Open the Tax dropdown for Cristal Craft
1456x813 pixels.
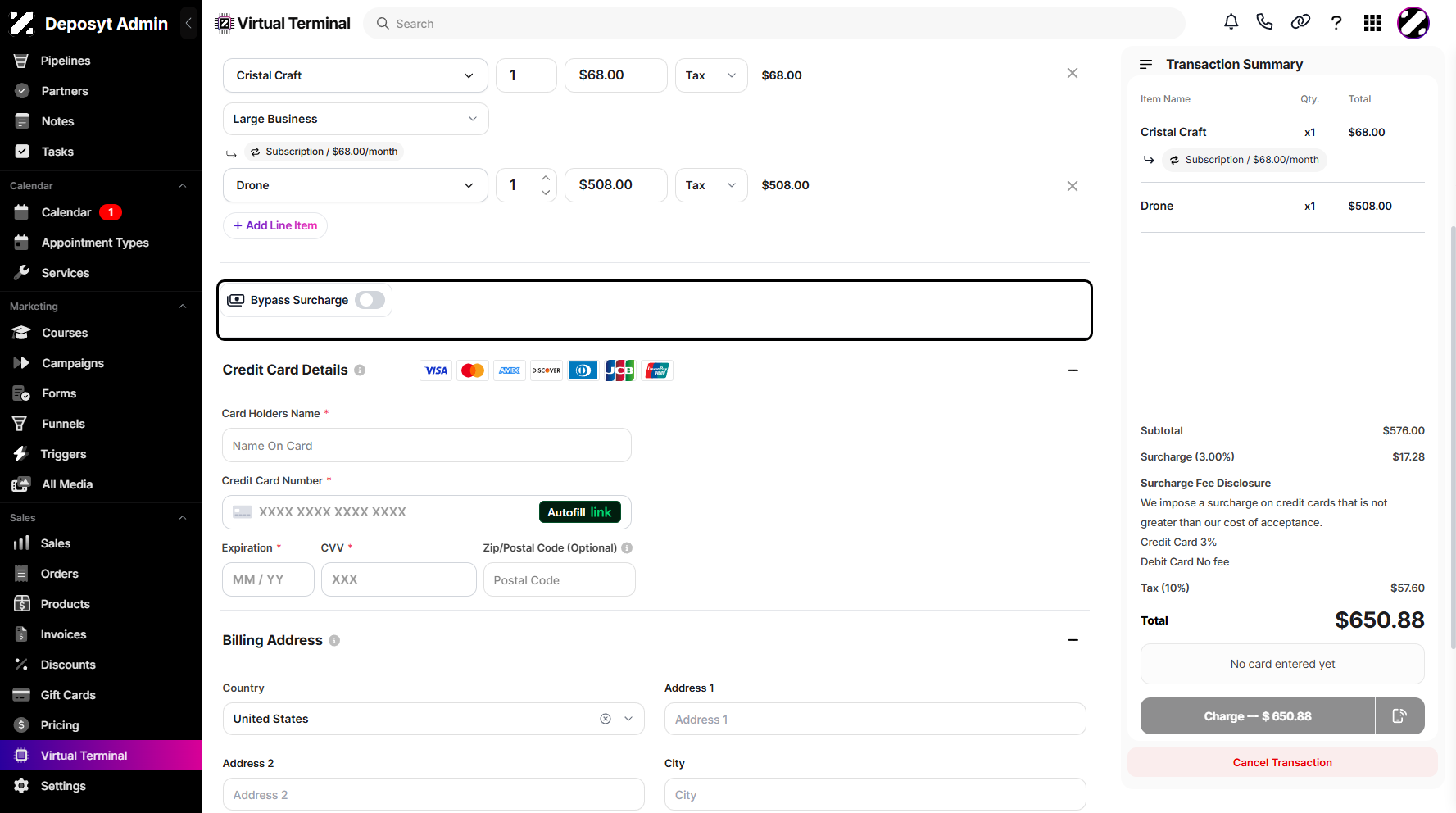(x=711, y=75)
